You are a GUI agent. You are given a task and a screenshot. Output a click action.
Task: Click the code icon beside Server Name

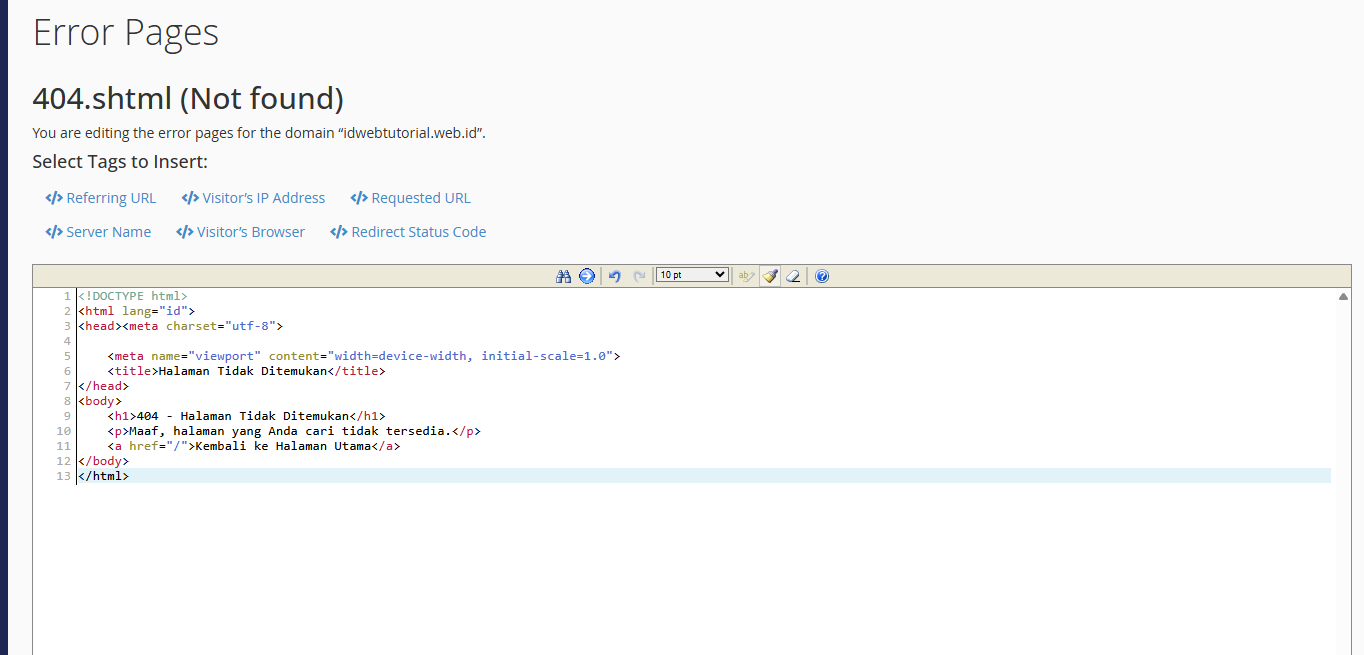(54, 232)
